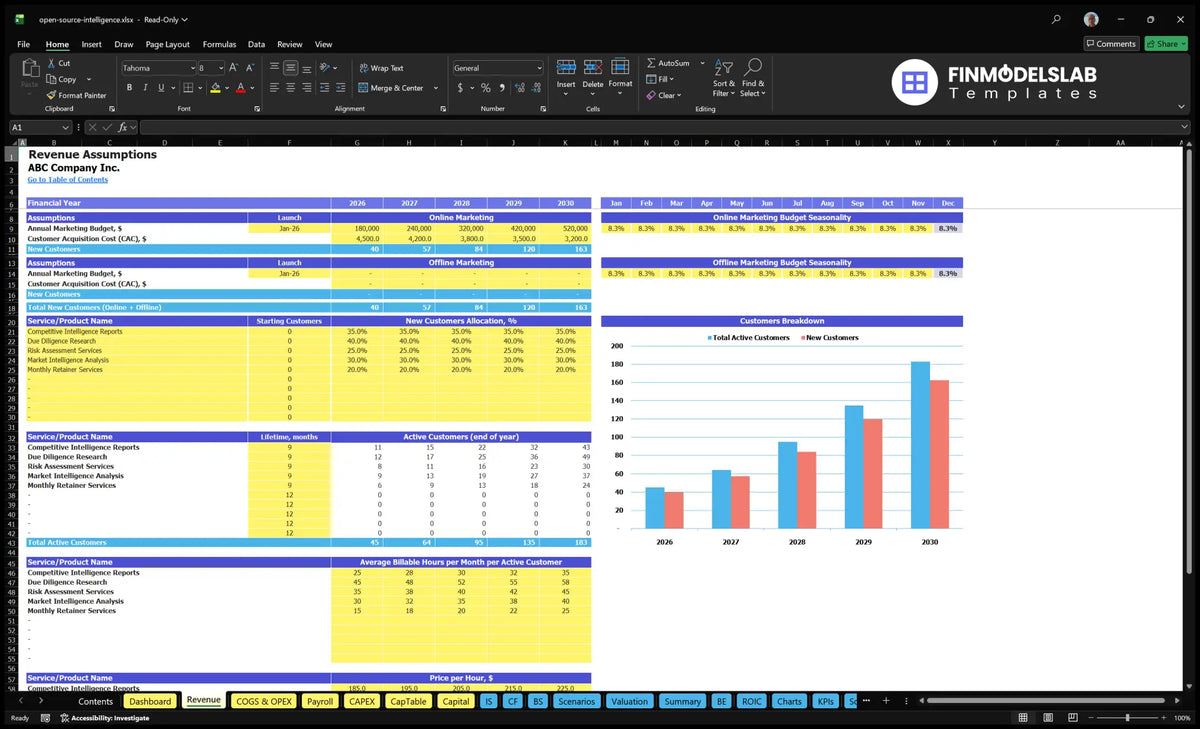Click the AutoSum sigma icon

click(651, 63)
